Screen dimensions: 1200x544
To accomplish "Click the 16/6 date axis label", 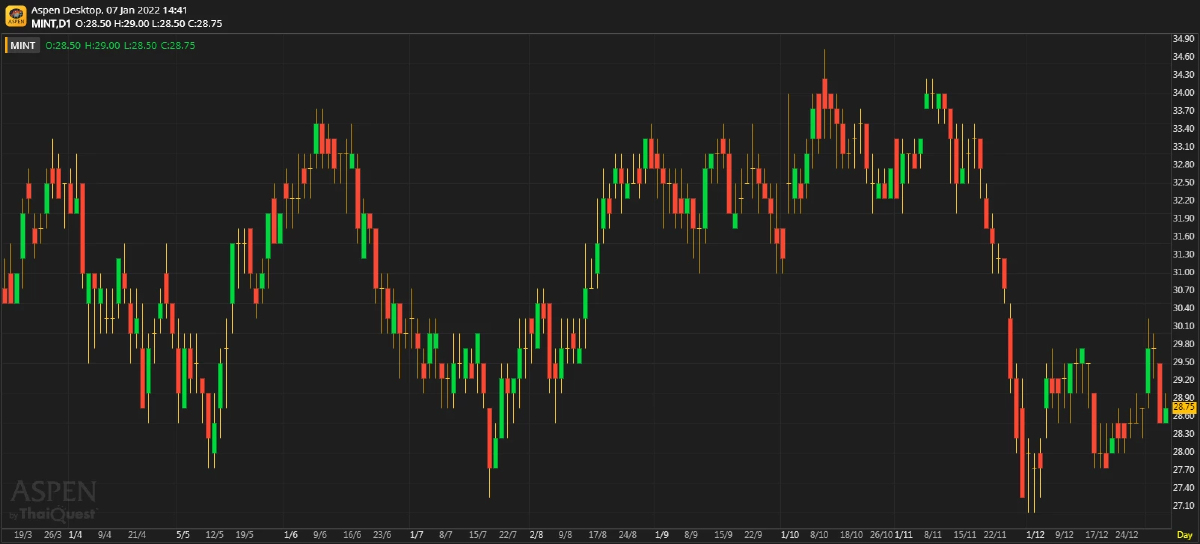I will (352, 535).
